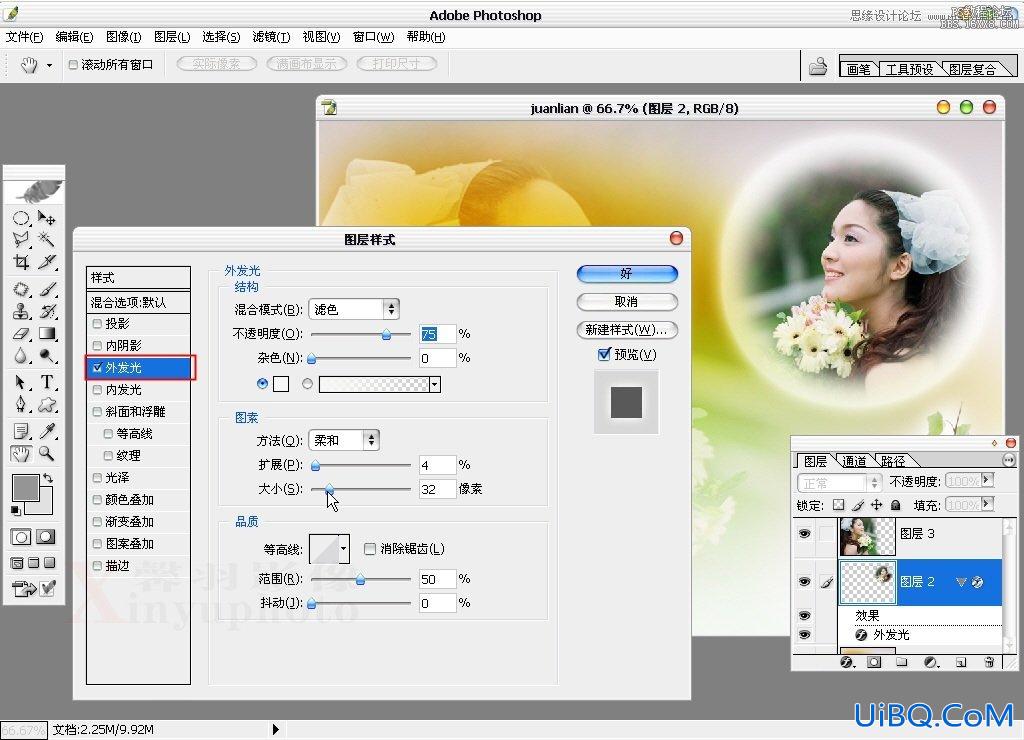The height and width of the screenshot is (740, 1024).
Task: Enable the 斜面和浮雕 checkbox
Action: [x=97, y=411]
